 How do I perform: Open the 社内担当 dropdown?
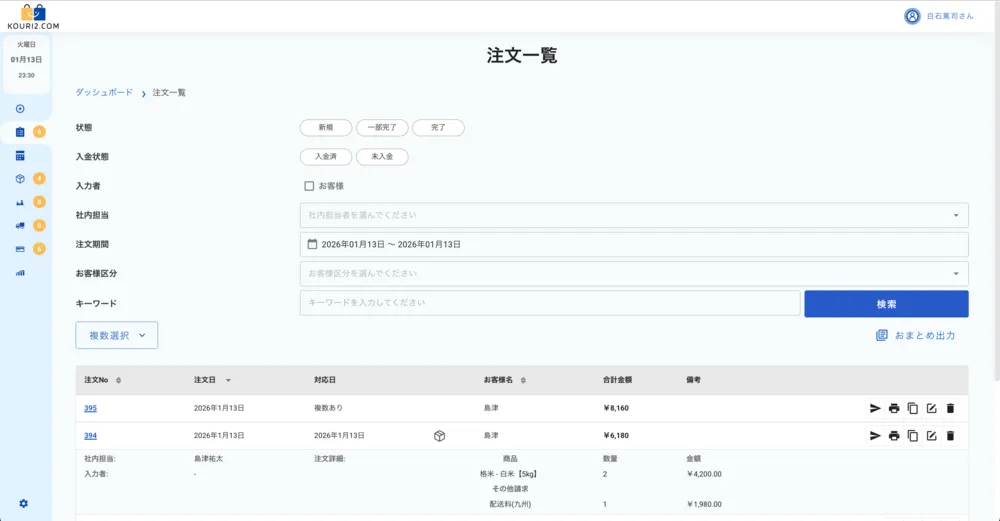point(634,216)
